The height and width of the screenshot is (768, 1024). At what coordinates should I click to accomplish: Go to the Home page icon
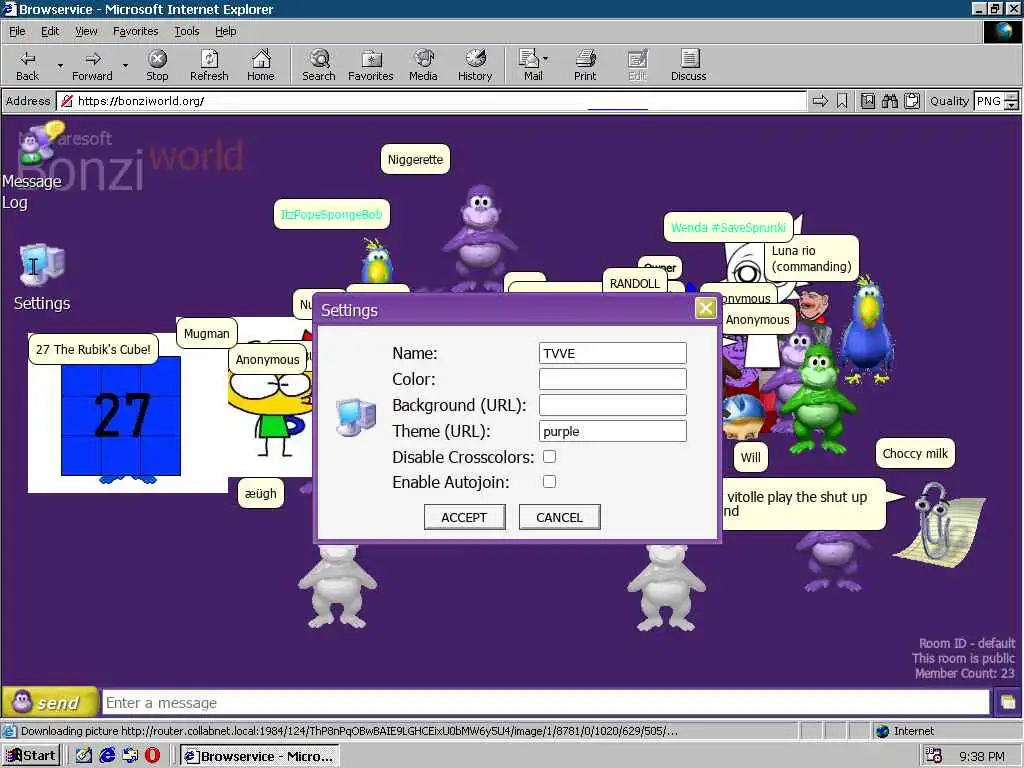[261, 65]
